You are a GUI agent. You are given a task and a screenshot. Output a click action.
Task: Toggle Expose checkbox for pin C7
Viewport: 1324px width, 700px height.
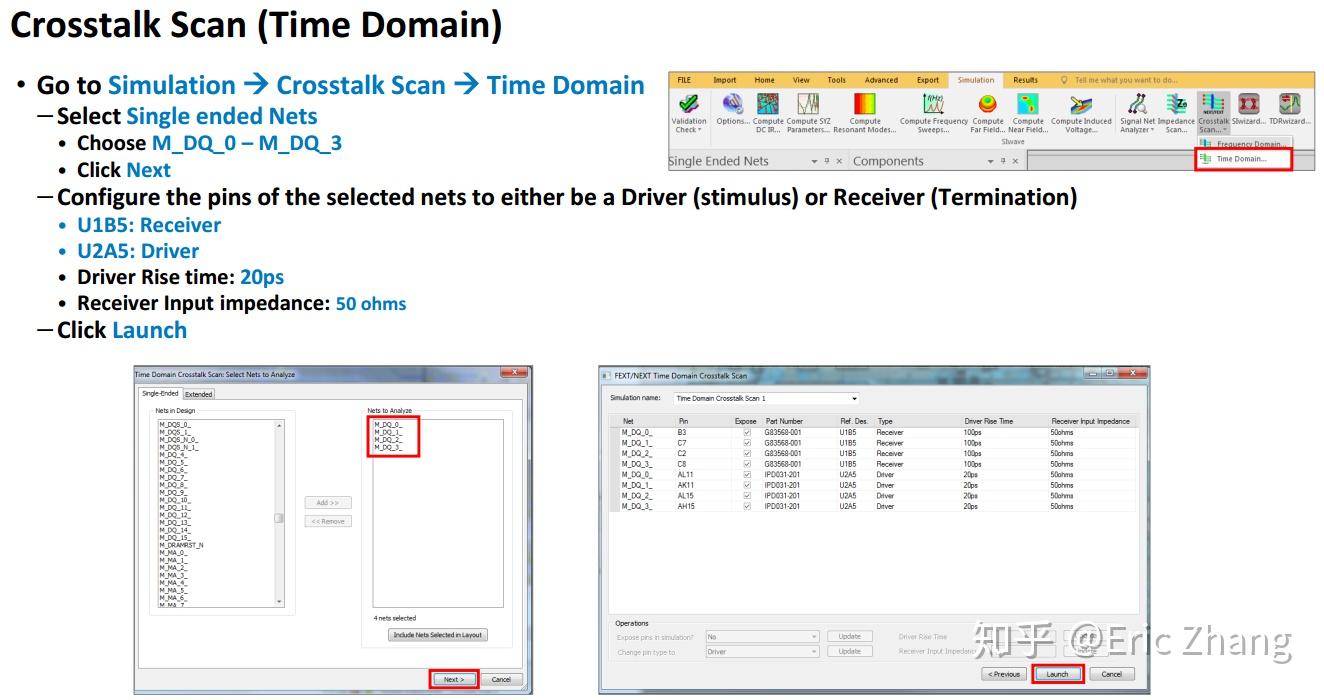point(746,443)
